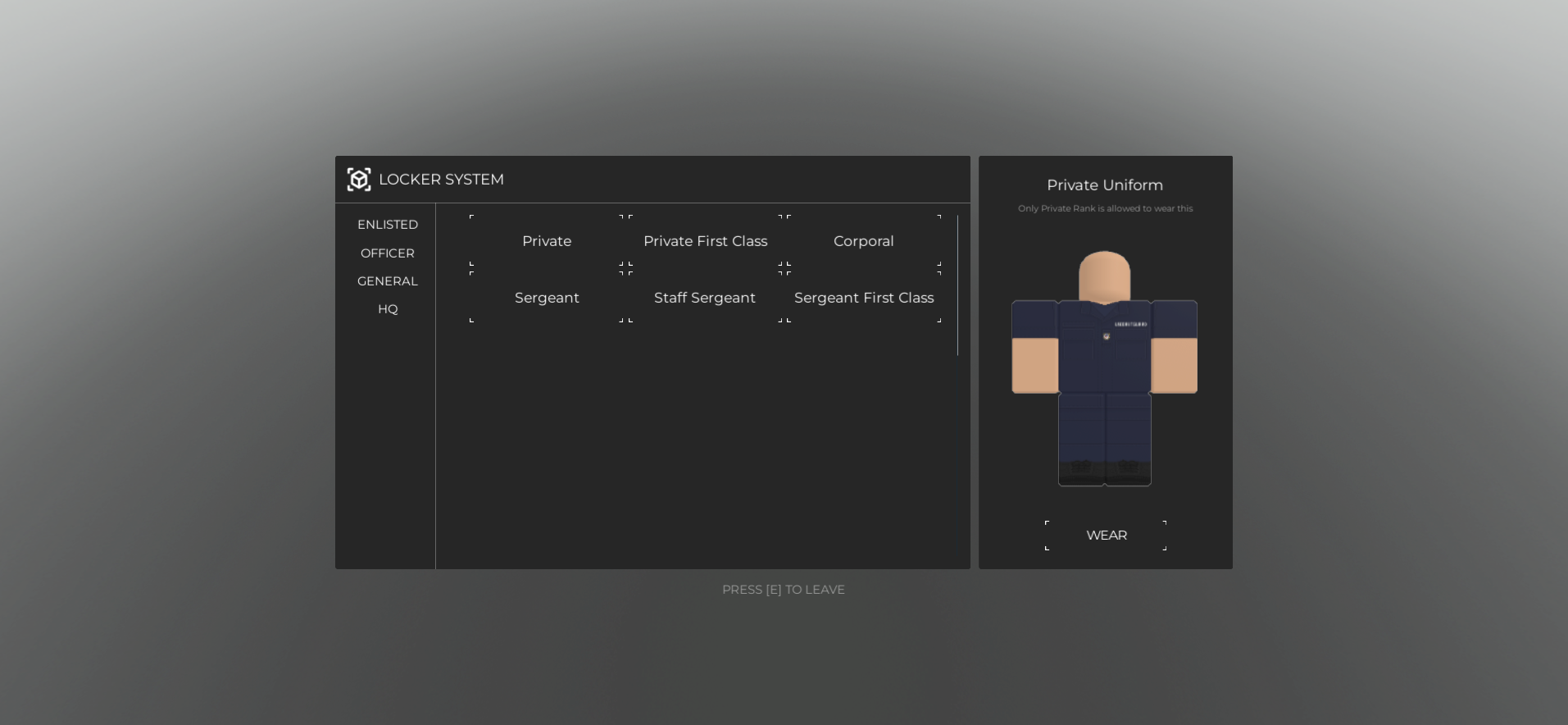Select the Sergeant uniform
This screenshot has height=725, width=1568.
[547, 298]
